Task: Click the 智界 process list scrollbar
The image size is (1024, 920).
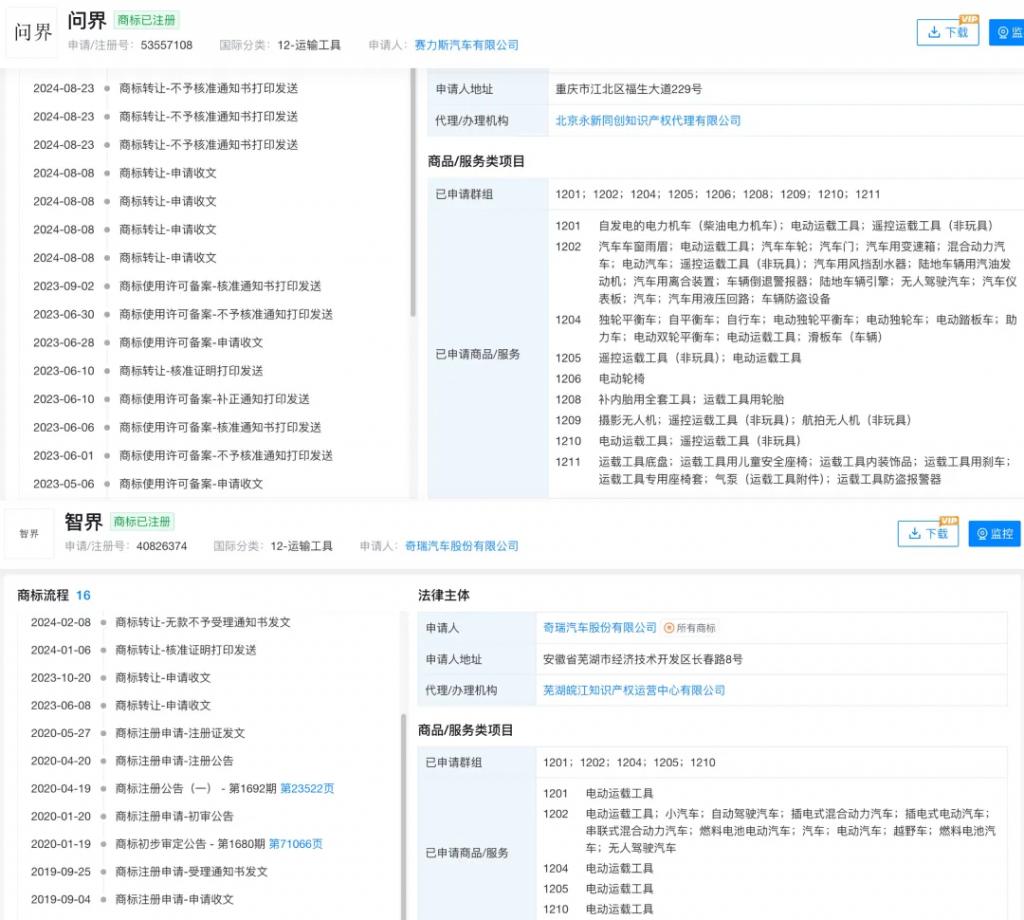Action: [404, 816]
